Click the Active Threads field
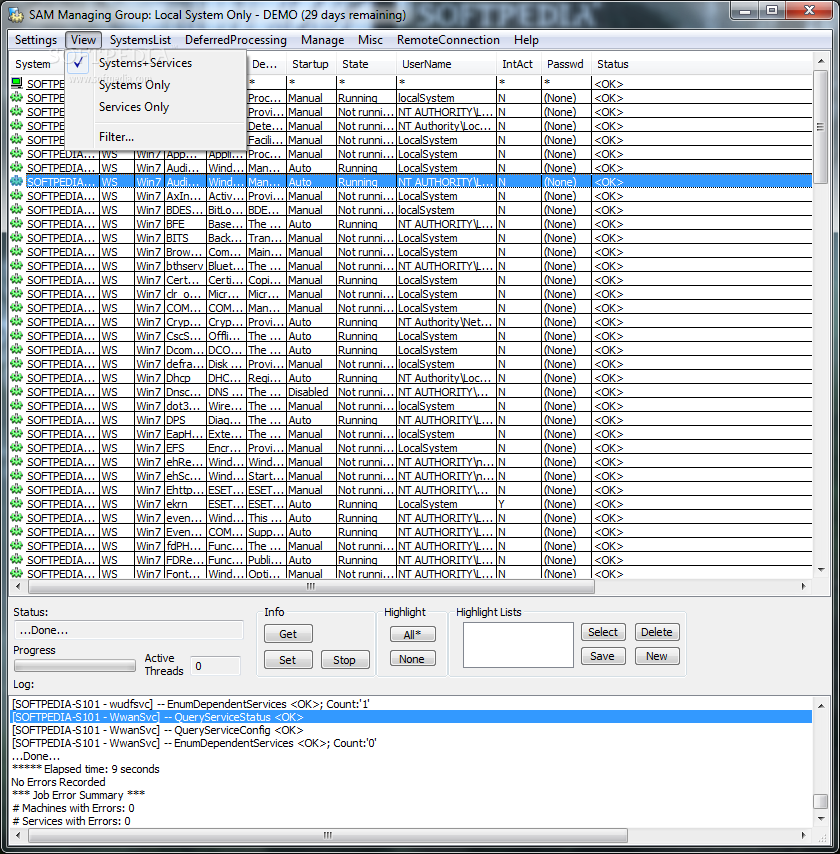Viewport: 840px width, 854px height. pyautogui.click(x=215, y=666)
